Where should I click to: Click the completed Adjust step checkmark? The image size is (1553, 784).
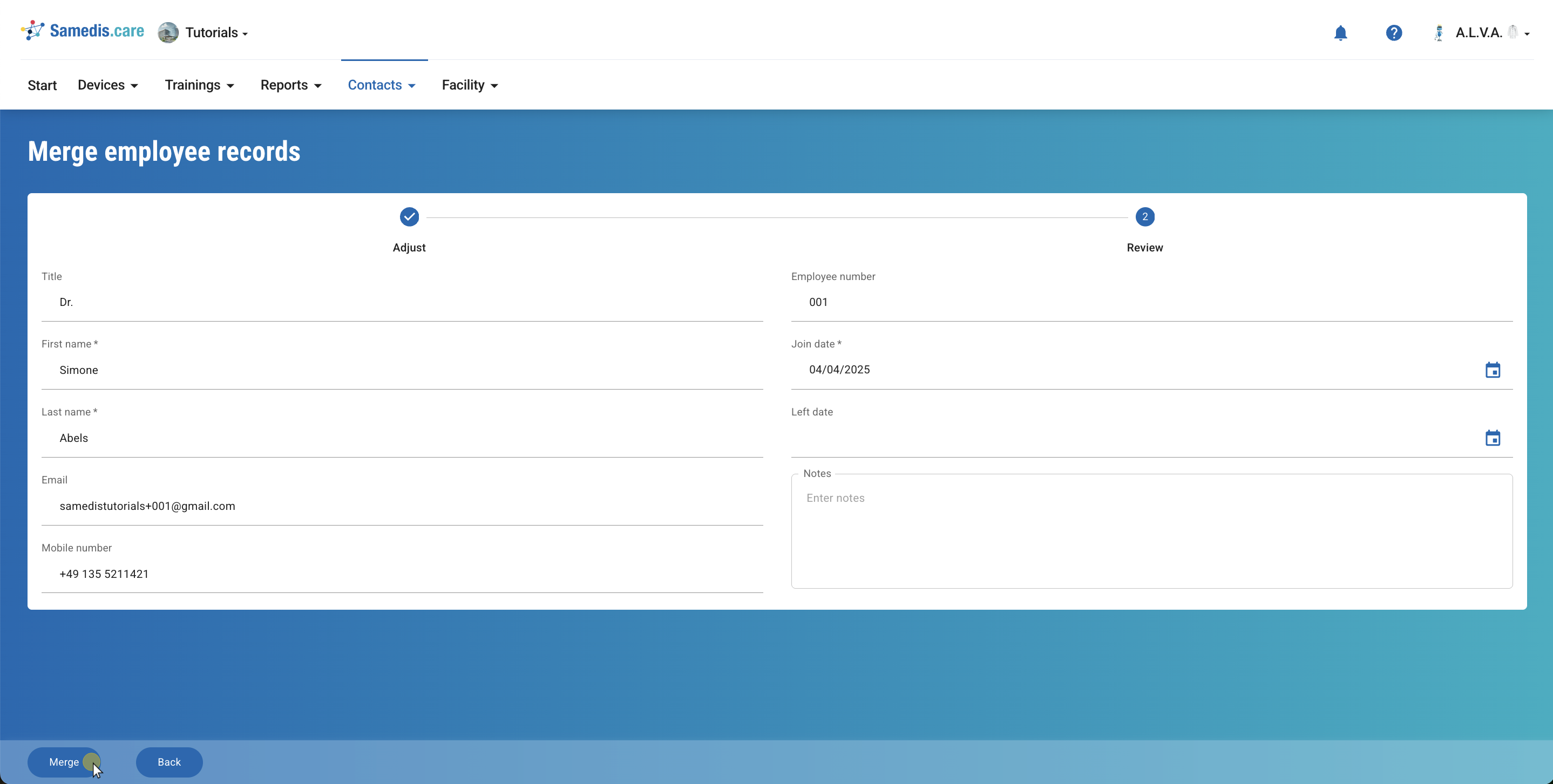[409, 217]
